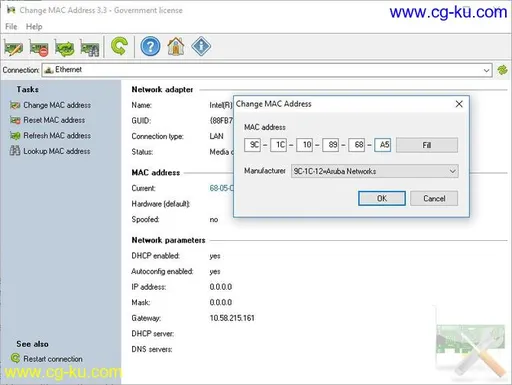Click the Hardware (default) label
Image resolution: width=512 pixels, height=385 pixels.
click(x=161, y=204)
